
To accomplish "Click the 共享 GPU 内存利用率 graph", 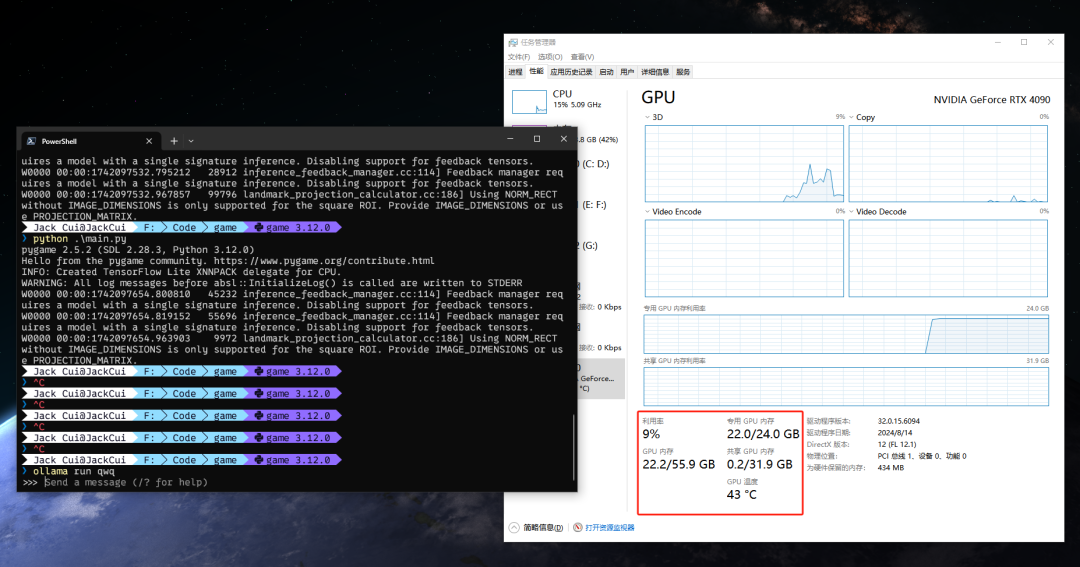I will pos(846,386).
